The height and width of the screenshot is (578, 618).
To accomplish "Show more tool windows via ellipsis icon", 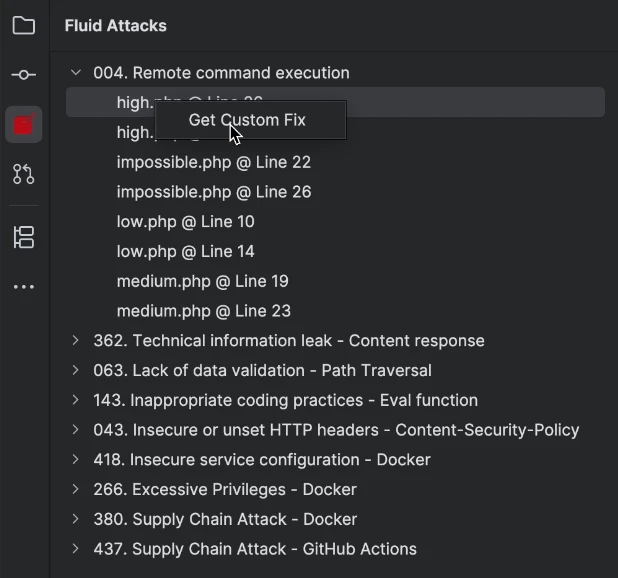I will click(24, 287).
